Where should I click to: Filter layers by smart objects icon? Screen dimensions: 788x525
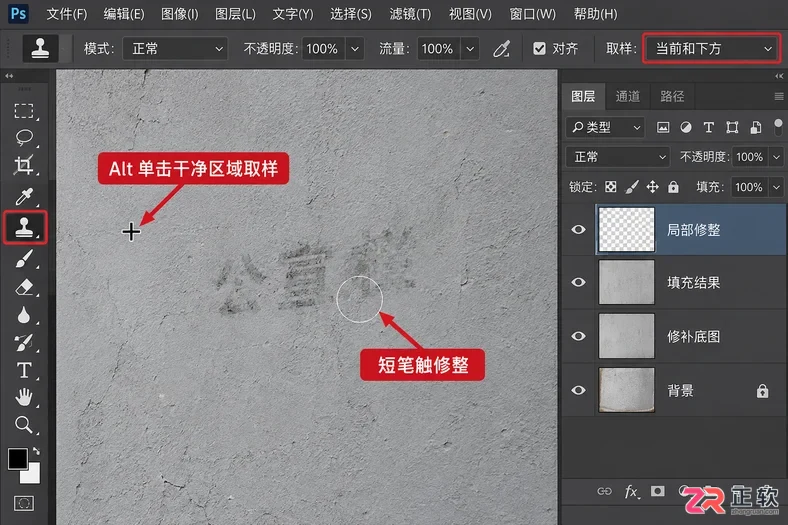click(x=755, y=128)
